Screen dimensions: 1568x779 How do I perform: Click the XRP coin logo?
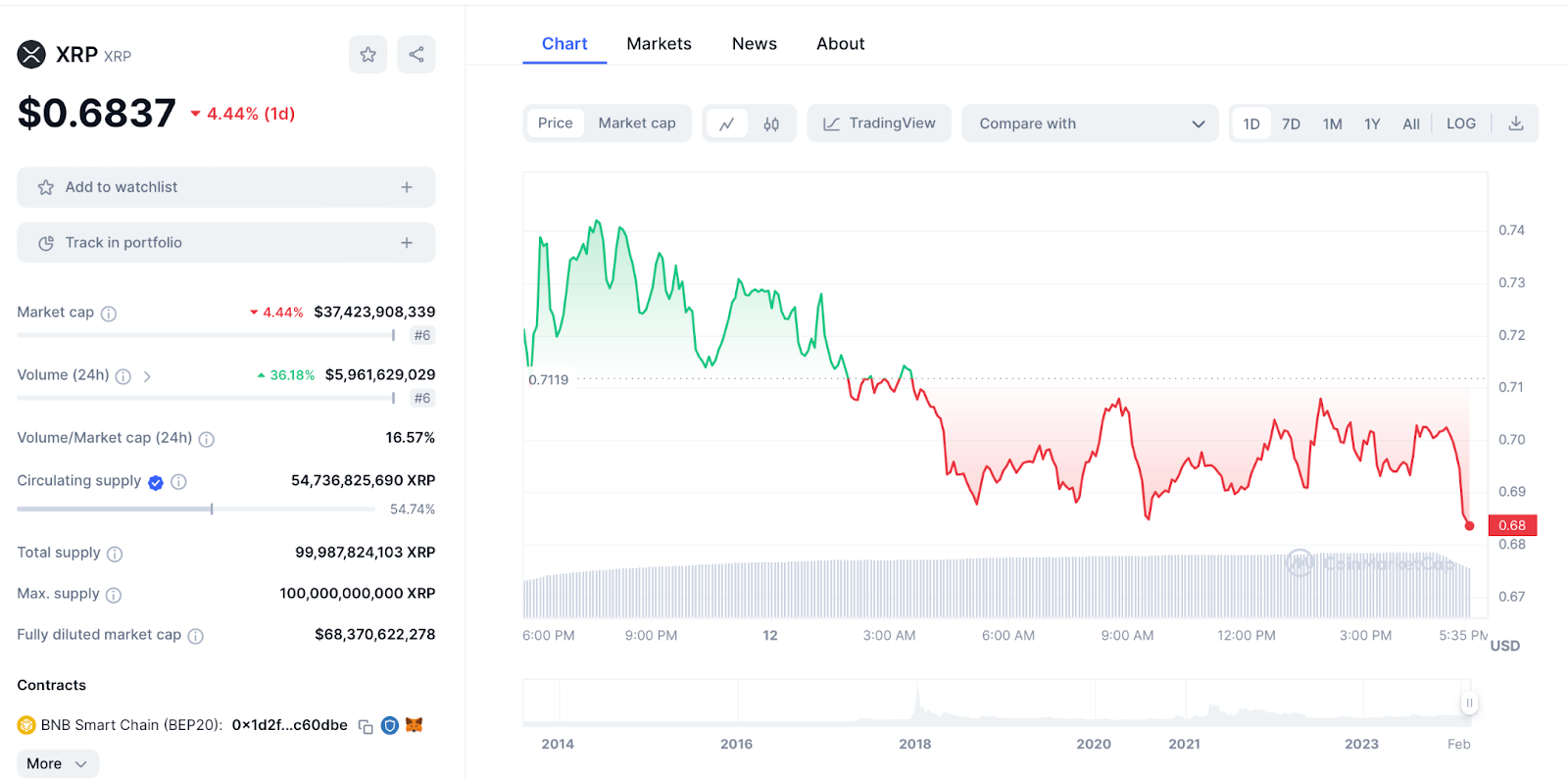(31, 55)
